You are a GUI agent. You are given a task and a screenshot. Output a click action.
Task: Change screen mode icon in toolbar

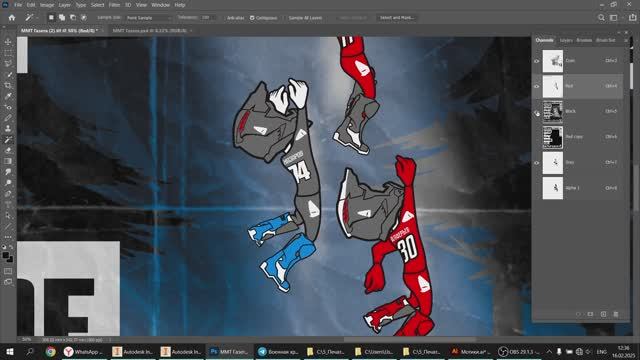click(8, 282)
